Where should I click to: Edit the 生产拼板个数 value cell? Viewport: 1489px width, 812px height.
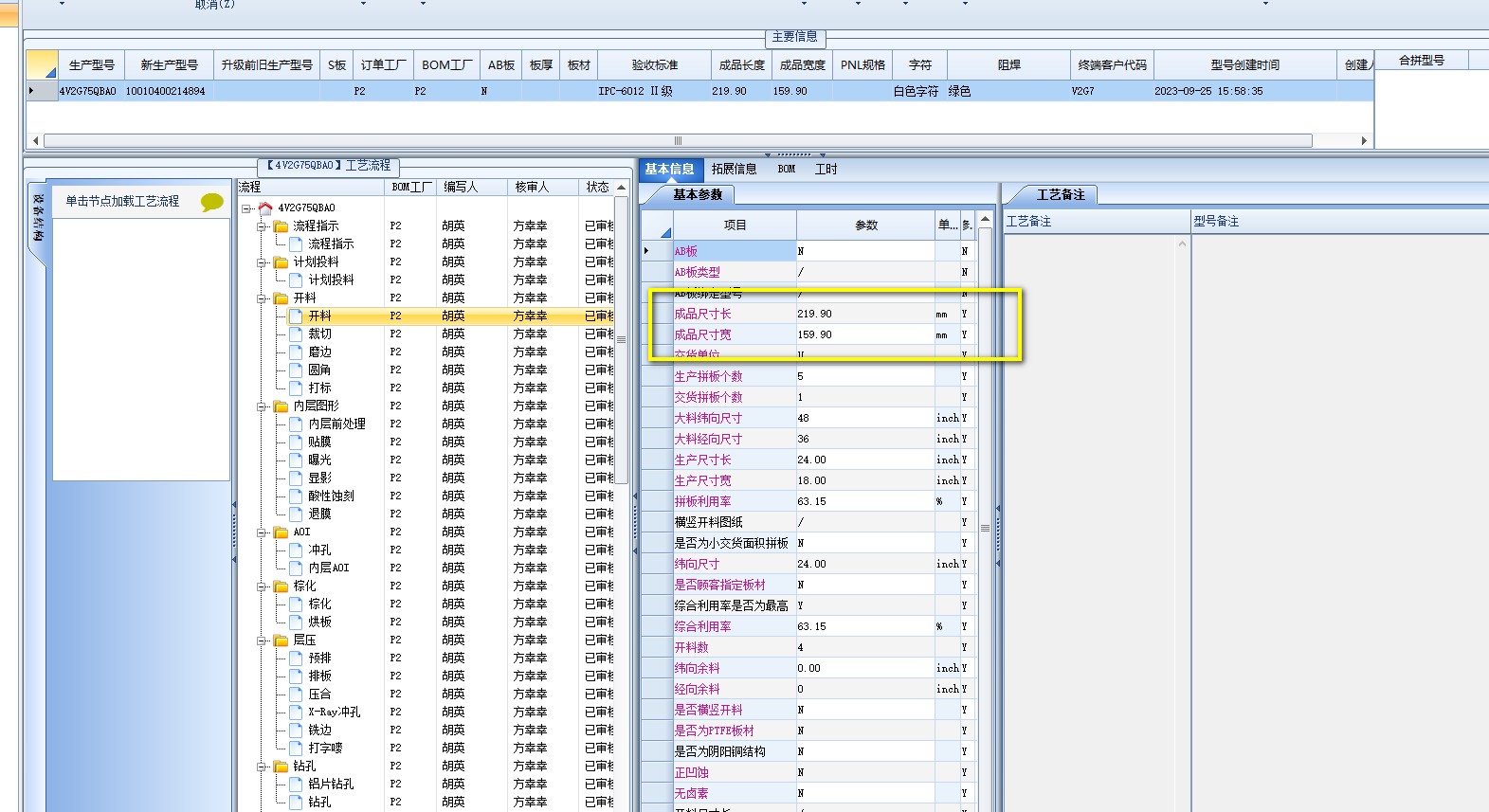coord(865,376)
